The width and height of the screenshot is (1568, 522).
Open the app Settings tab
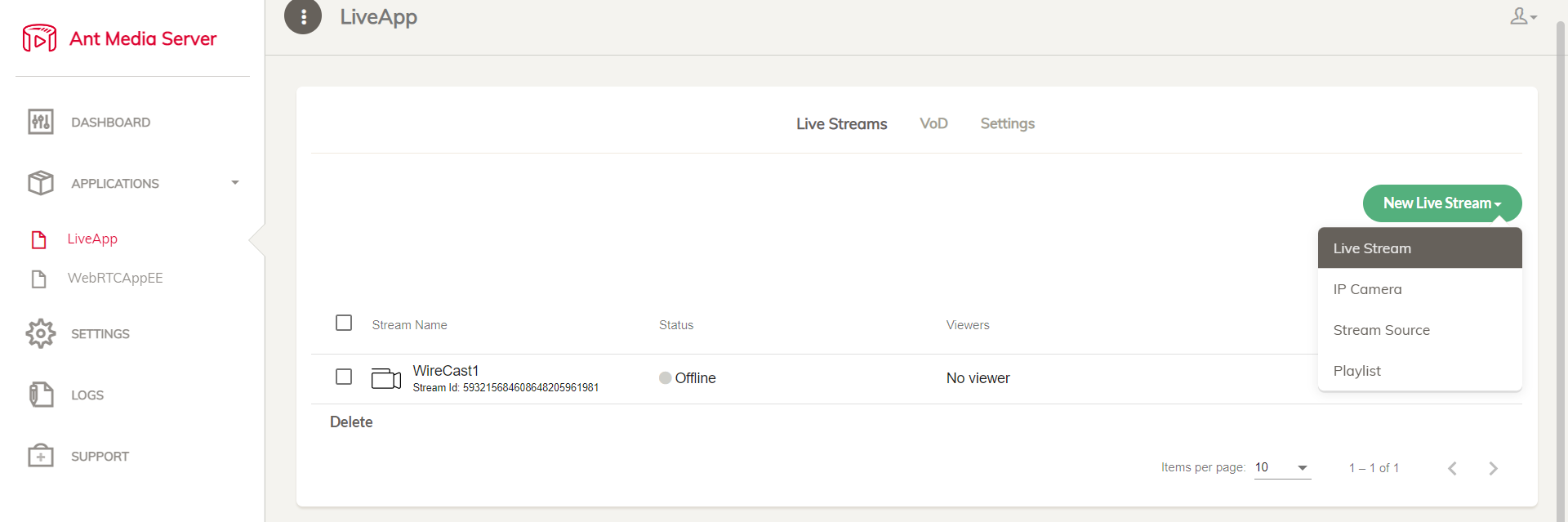(1008, 123)
